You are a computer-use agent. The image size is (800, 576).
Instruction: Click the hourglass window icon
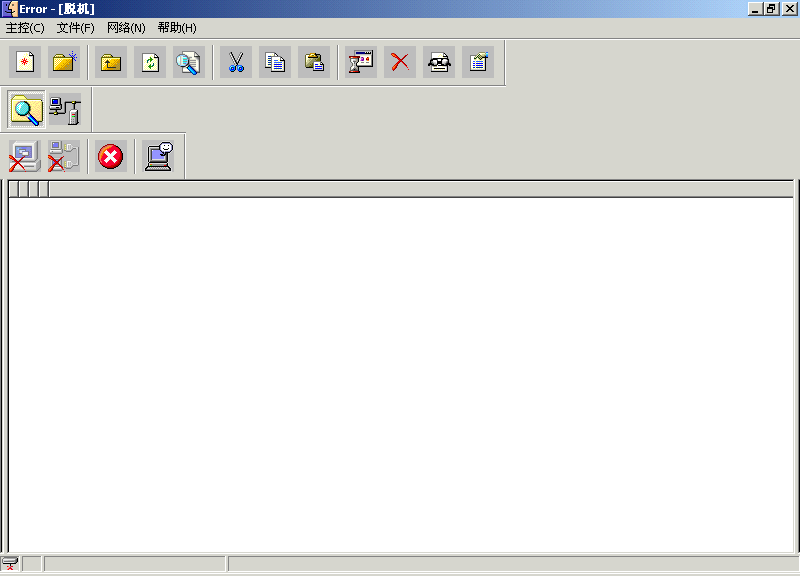(x=361, y=62)
